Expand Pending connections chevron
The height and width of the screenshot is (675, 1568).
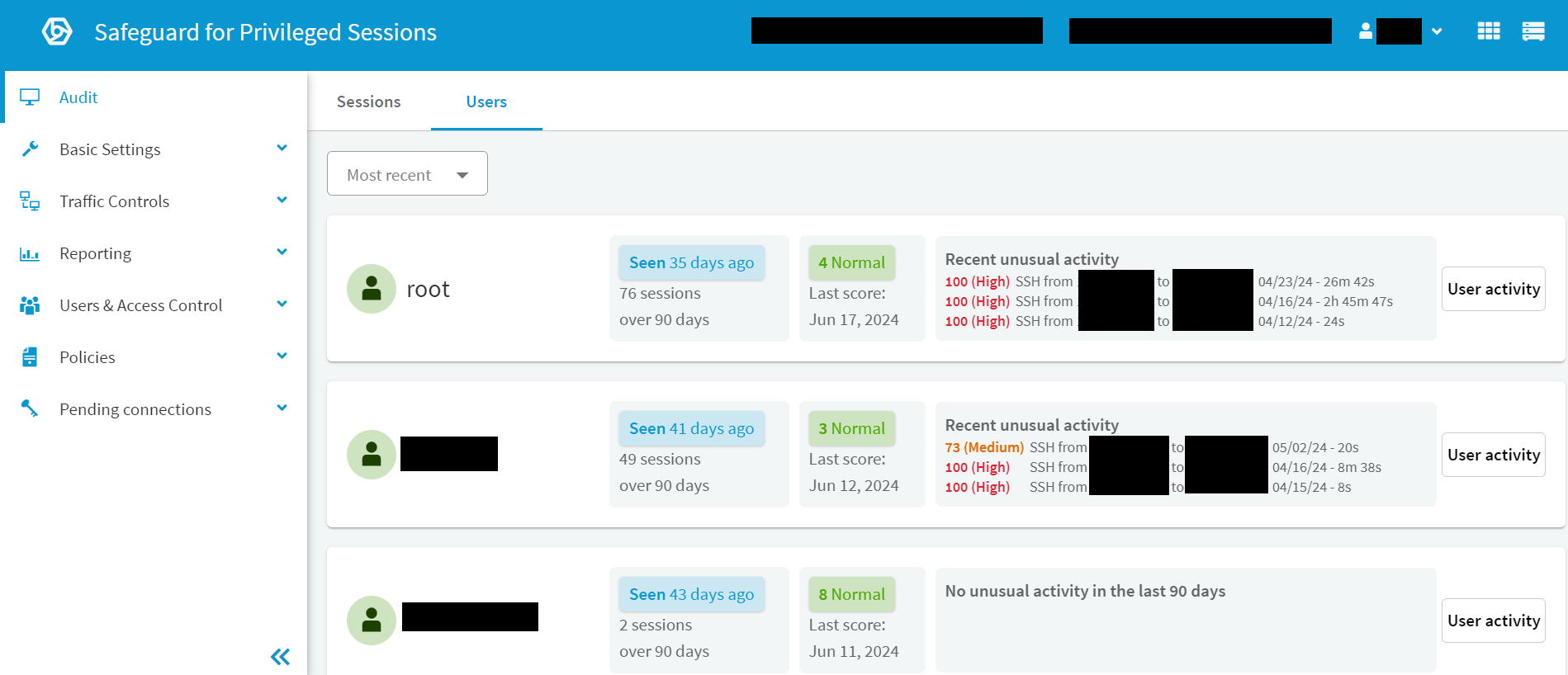(282, 408)
